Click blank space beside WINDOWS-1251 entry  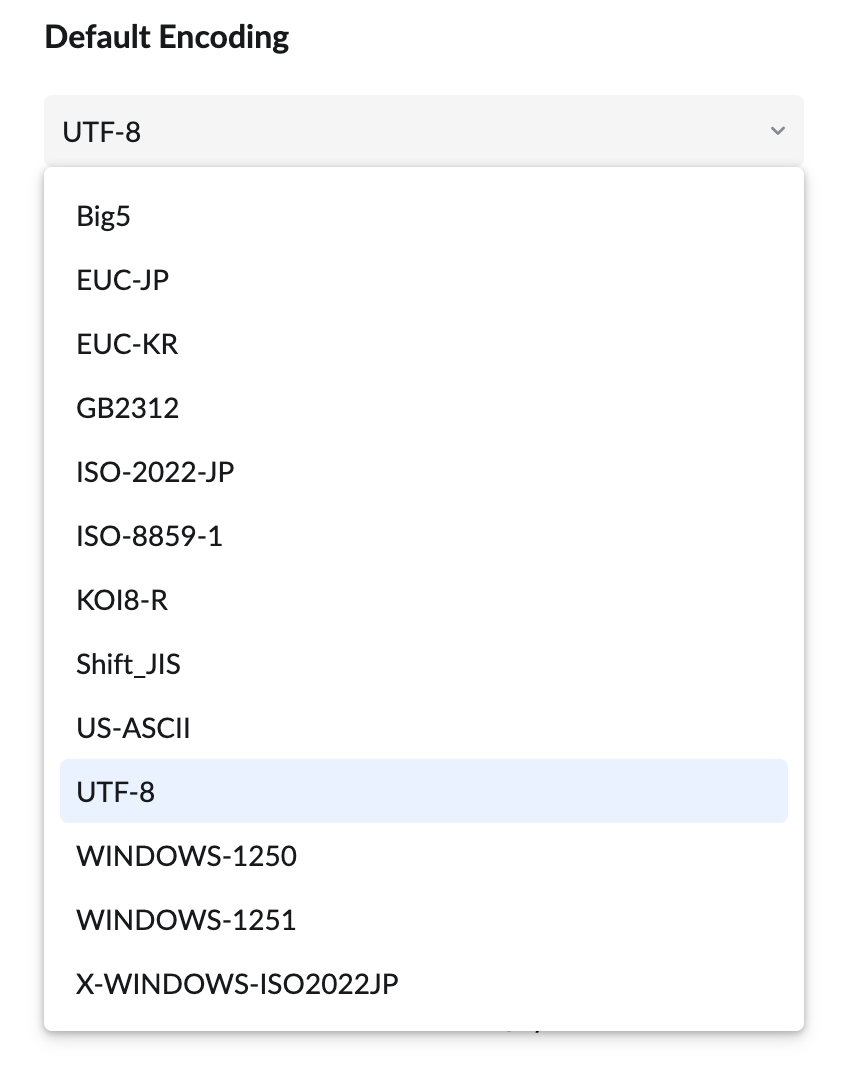coord(550,920)
